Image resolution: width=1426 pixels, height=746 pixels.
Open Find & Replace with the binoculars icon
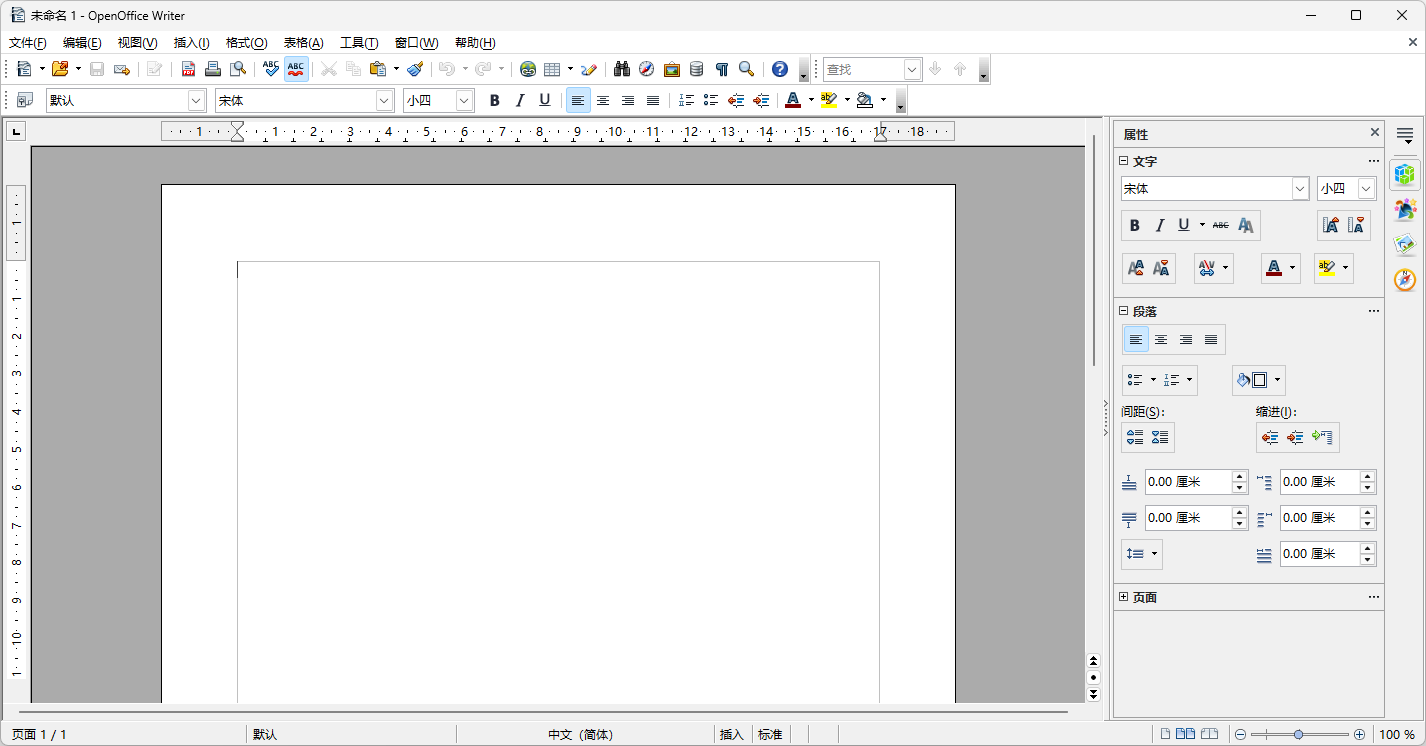(622, 69)
